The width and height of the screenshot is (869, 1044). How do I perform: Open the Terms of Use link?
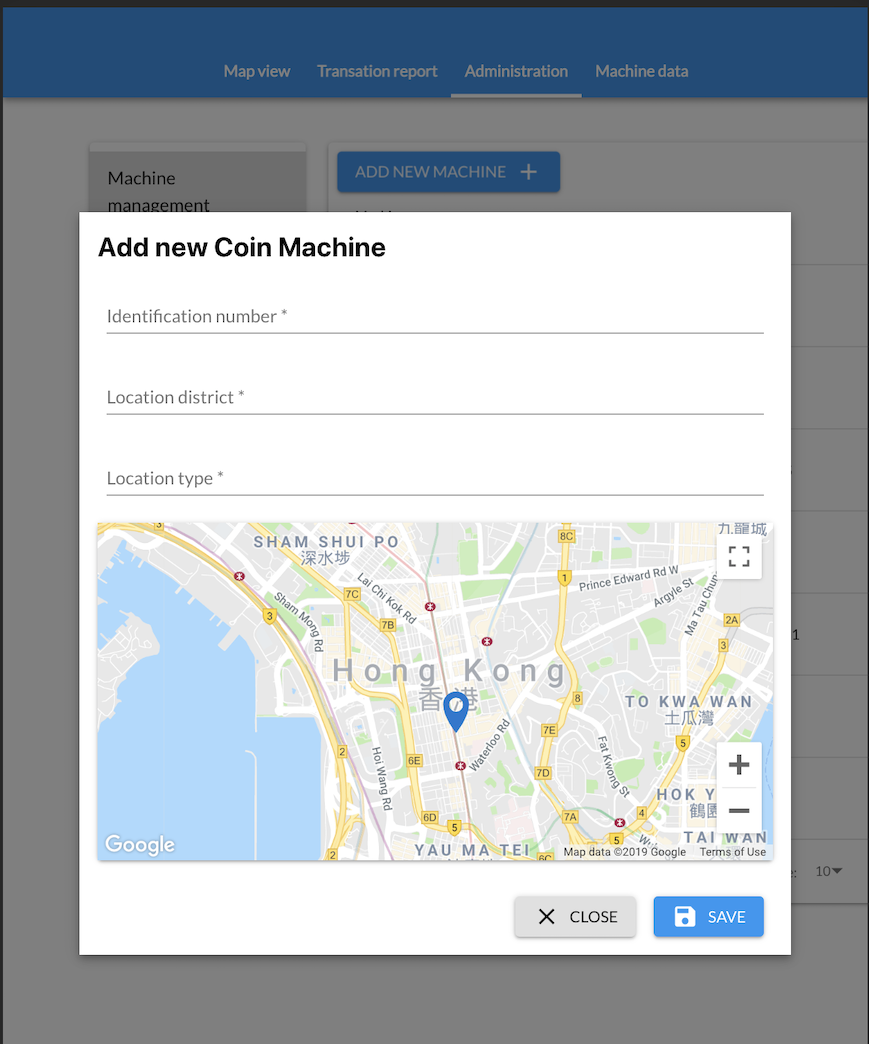[x=732, y=851]
